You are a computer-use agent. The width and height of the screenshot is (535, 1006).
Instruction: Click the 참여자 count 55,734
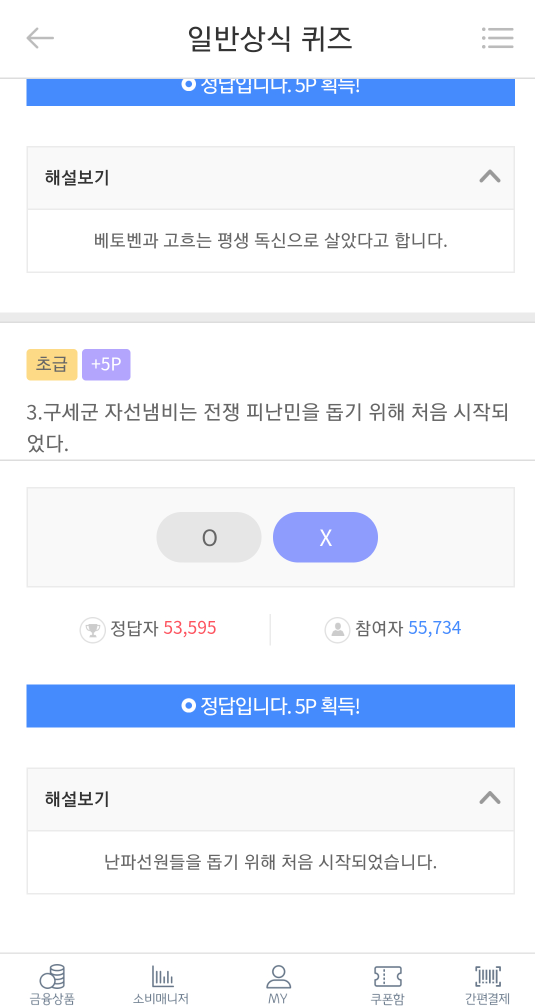435,628
